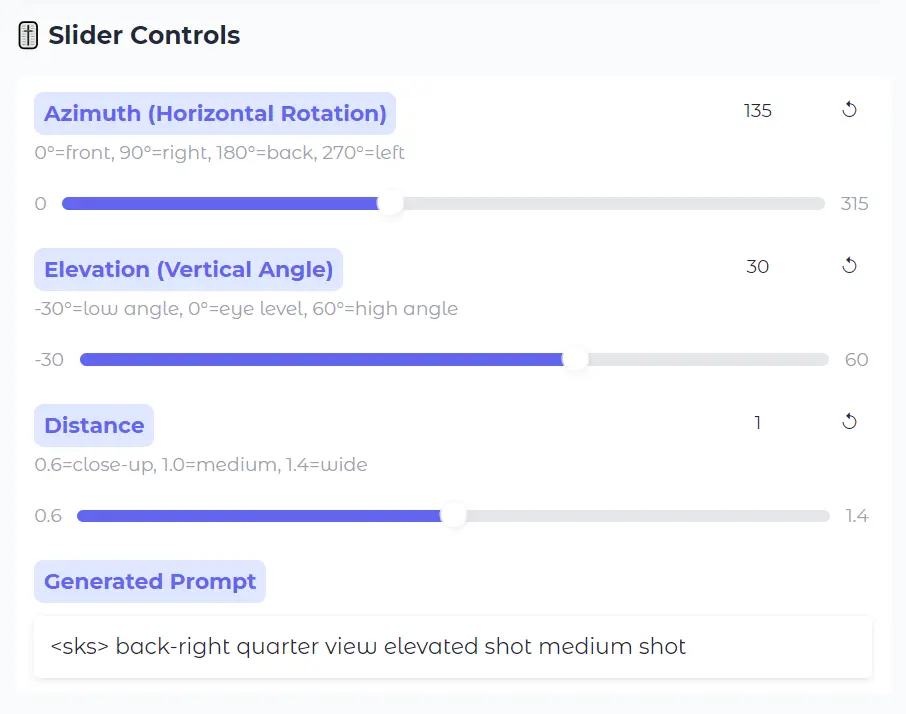Select the Azimuth value 135
Image resolution: width=906 pixels, height=714 pixels.
point(758,111)
